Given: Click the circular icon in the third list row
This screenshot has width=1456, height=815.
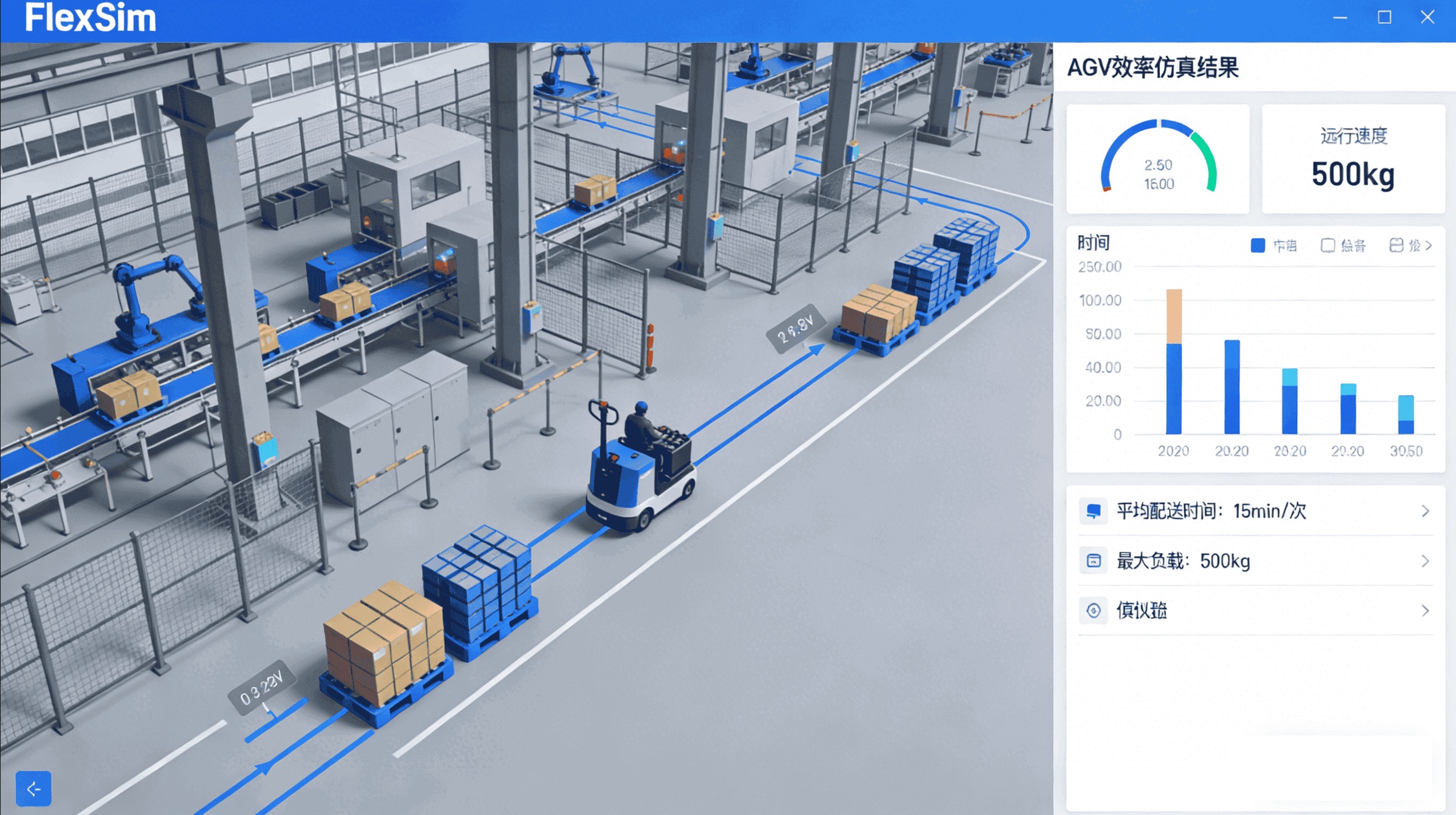Looking at the screenshot, I should pyautogui.click(x=1093, y=610).
